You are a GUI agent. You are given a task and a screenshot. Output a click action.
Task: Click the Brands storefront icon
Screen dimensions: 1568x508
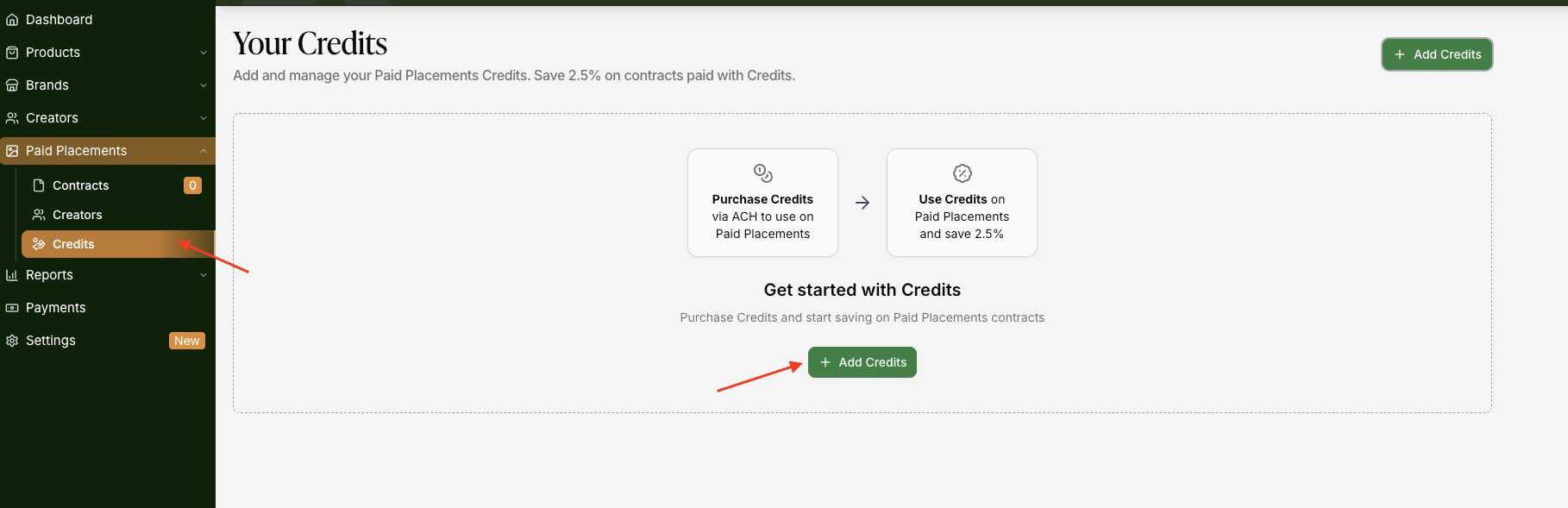[12, 85]
